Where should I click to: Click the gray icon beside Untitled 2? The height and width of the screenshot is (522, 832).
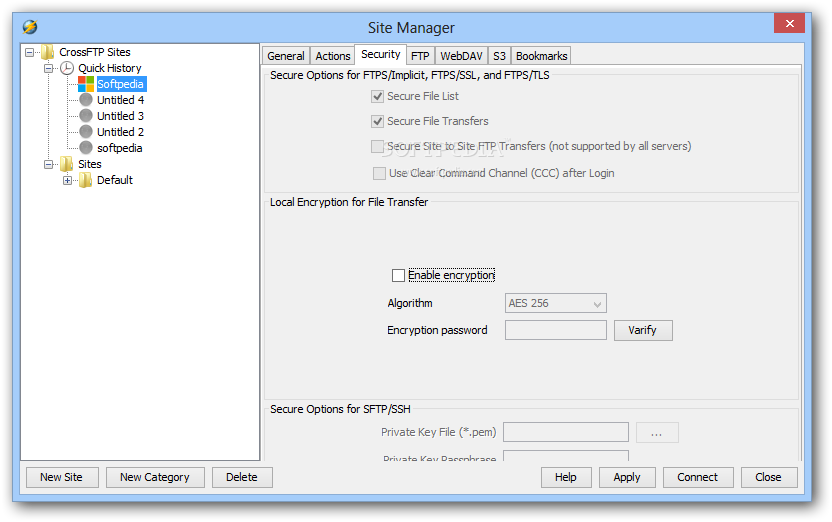(x=86, y=132)
